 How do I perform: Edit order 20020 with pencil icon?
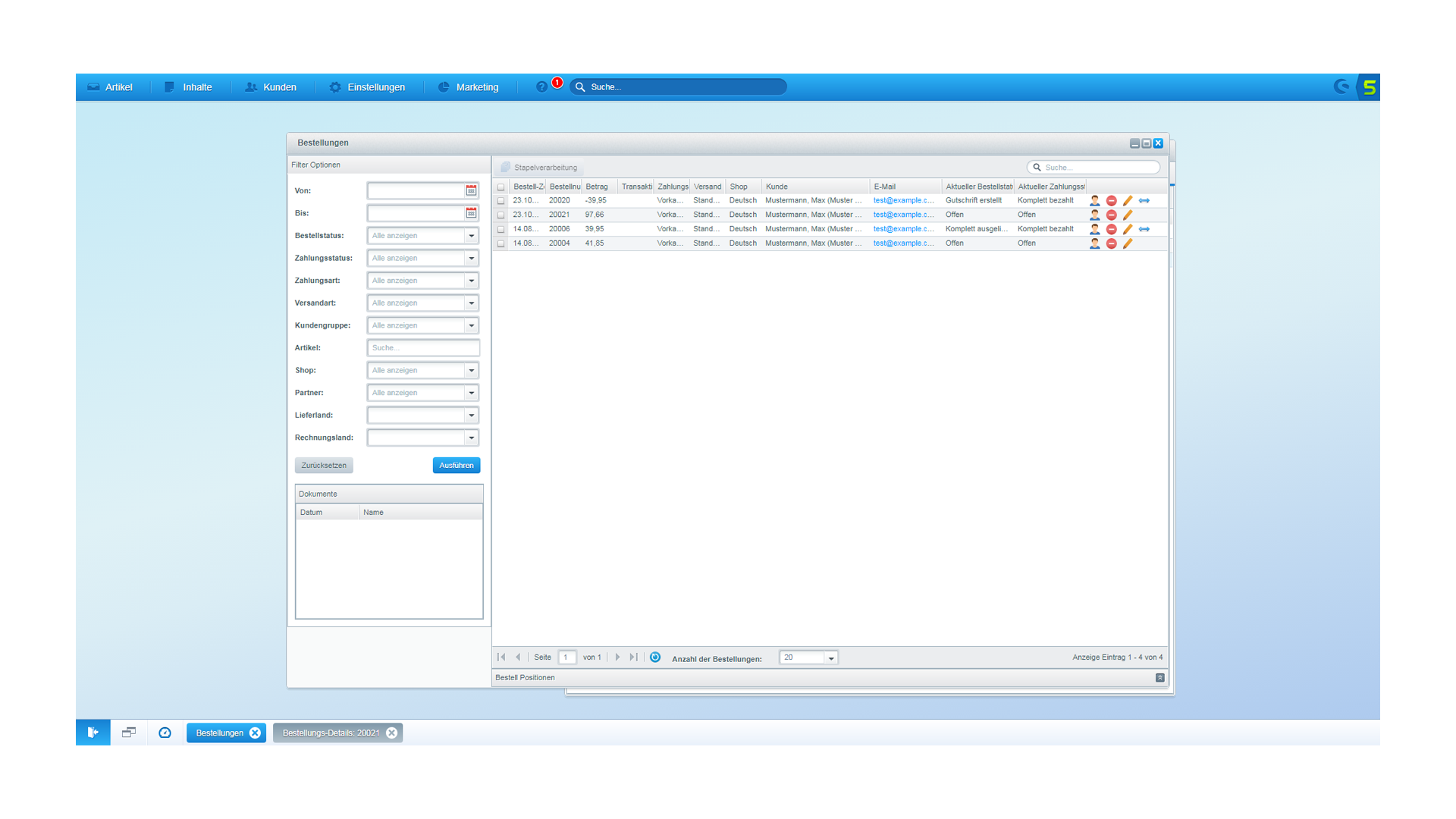(x=1128, y=201)
